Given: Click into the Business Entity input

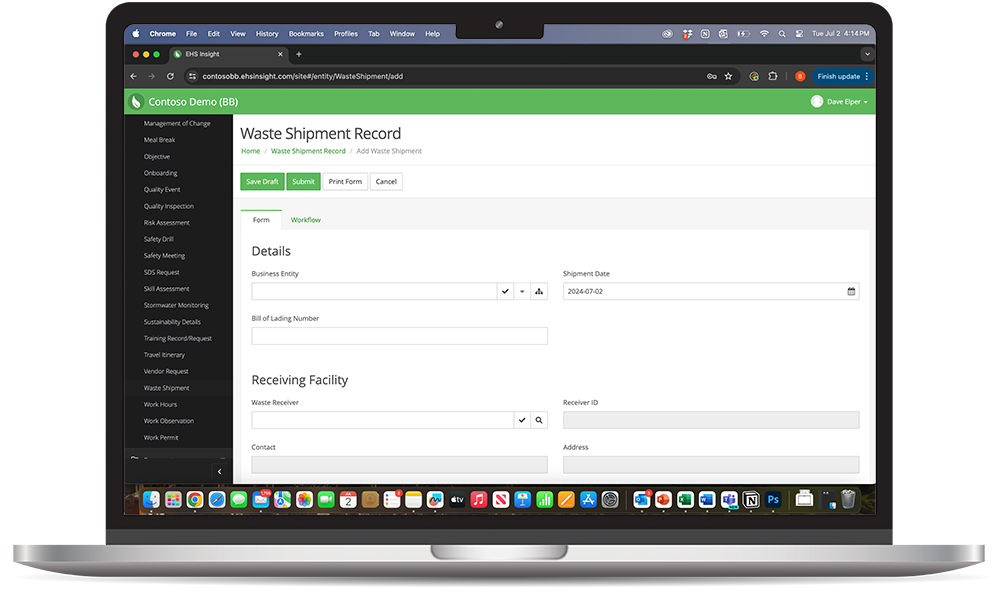Looking at the screenshot, I should click(x=374, y=291).
